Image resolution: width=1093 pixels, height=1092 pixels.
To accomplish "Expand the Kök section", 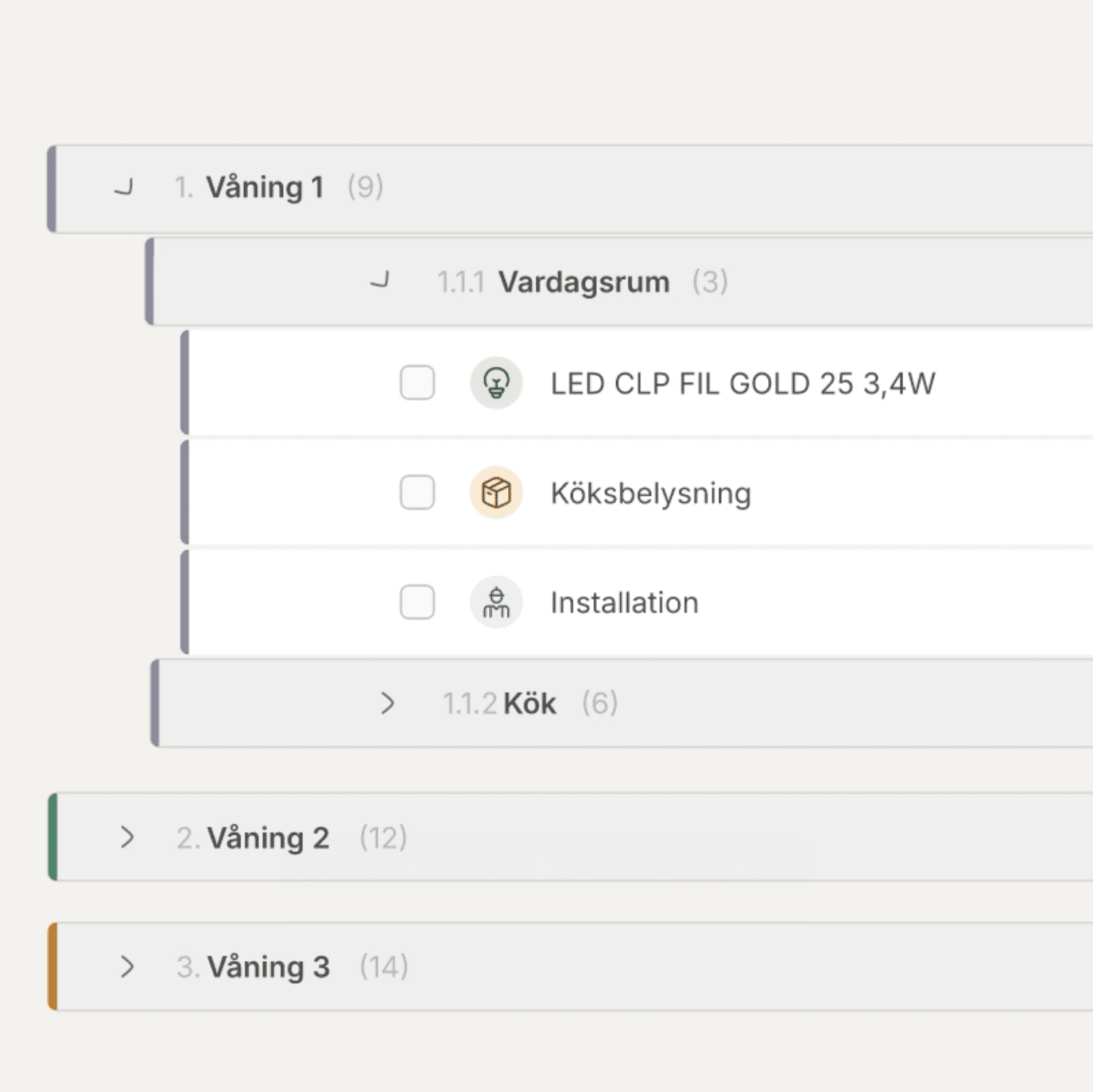I will [387, 703].
